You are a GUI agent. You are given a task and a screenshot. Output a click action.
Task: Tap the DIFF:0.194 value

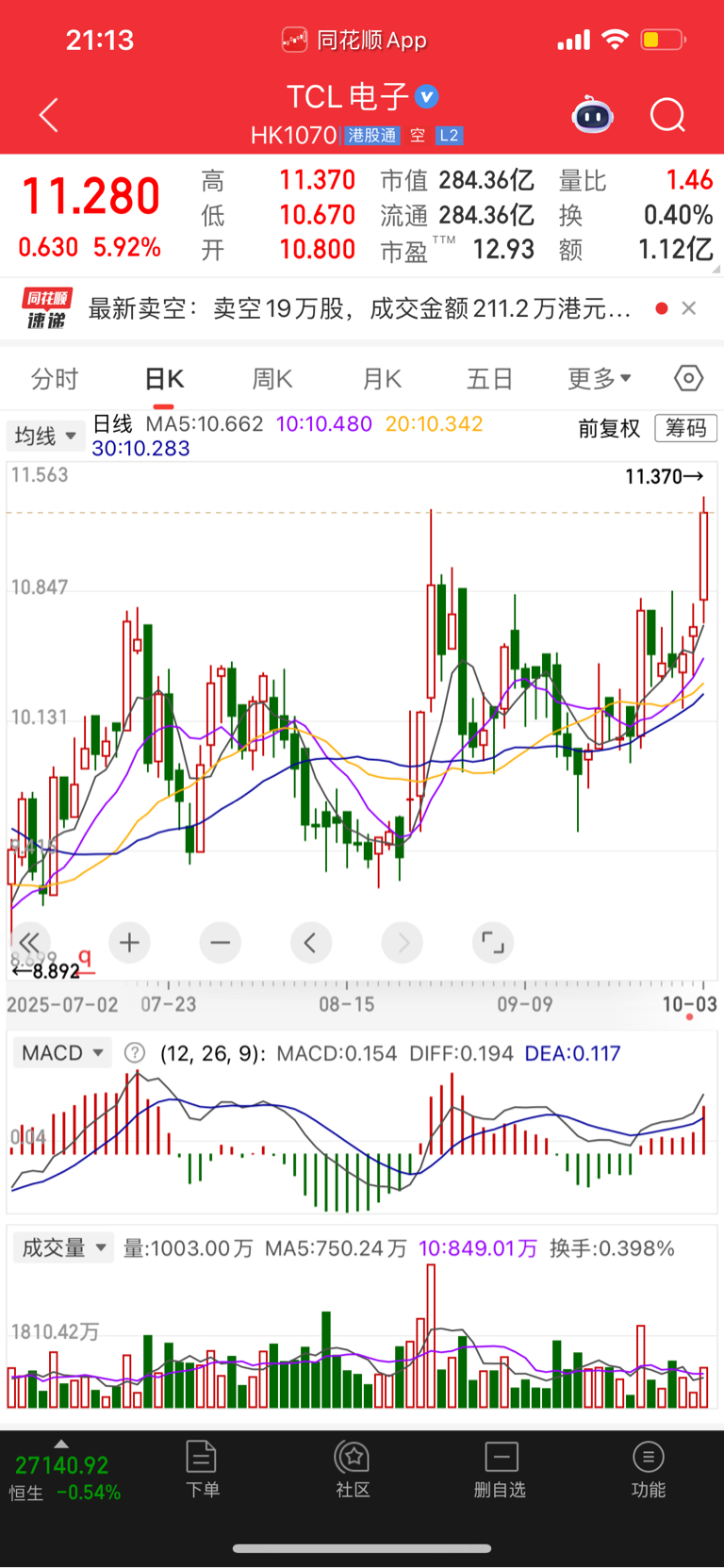(461, 1052)
